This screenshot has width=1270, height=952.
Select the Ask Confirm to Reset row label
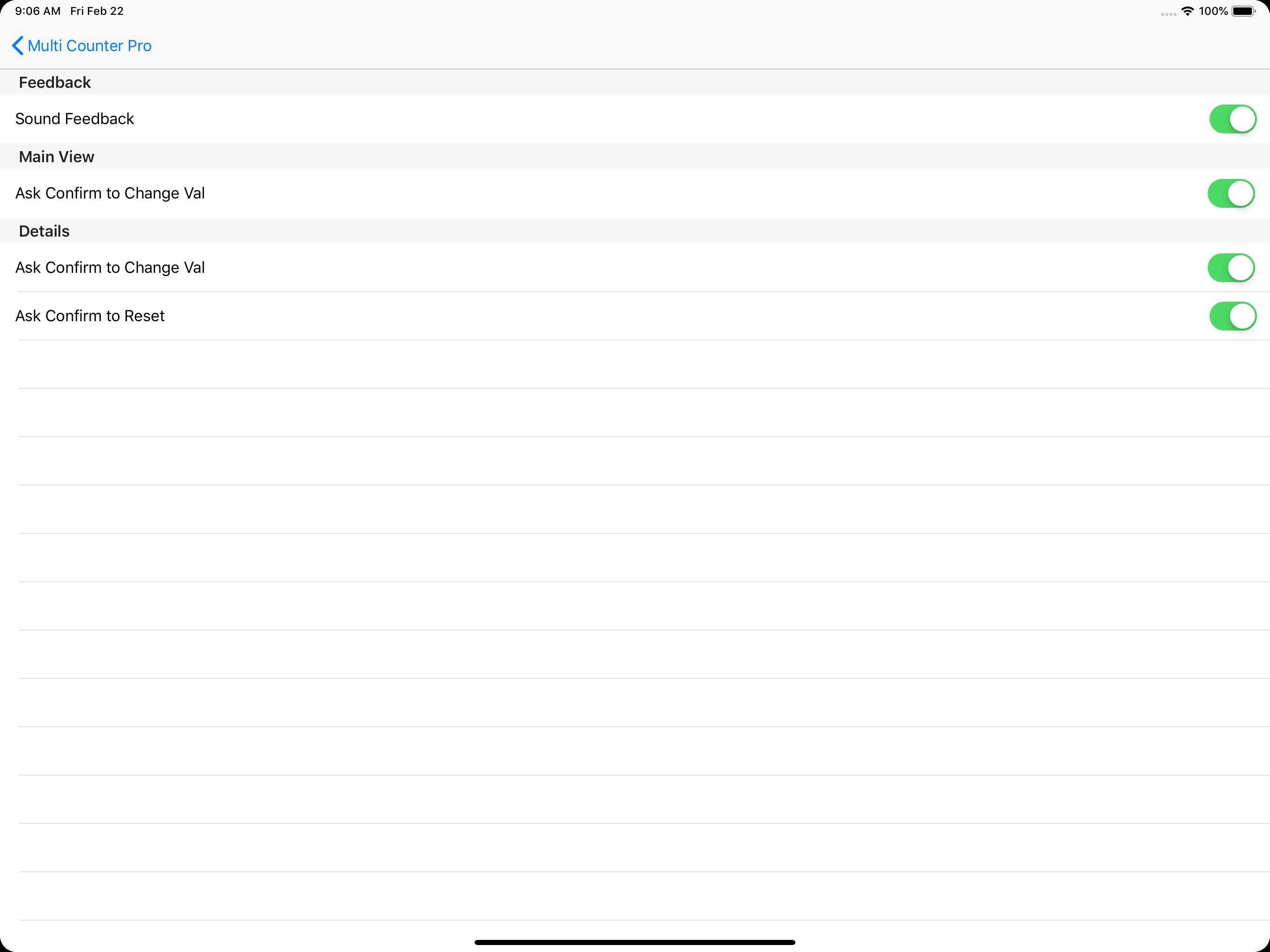(89, 316)
